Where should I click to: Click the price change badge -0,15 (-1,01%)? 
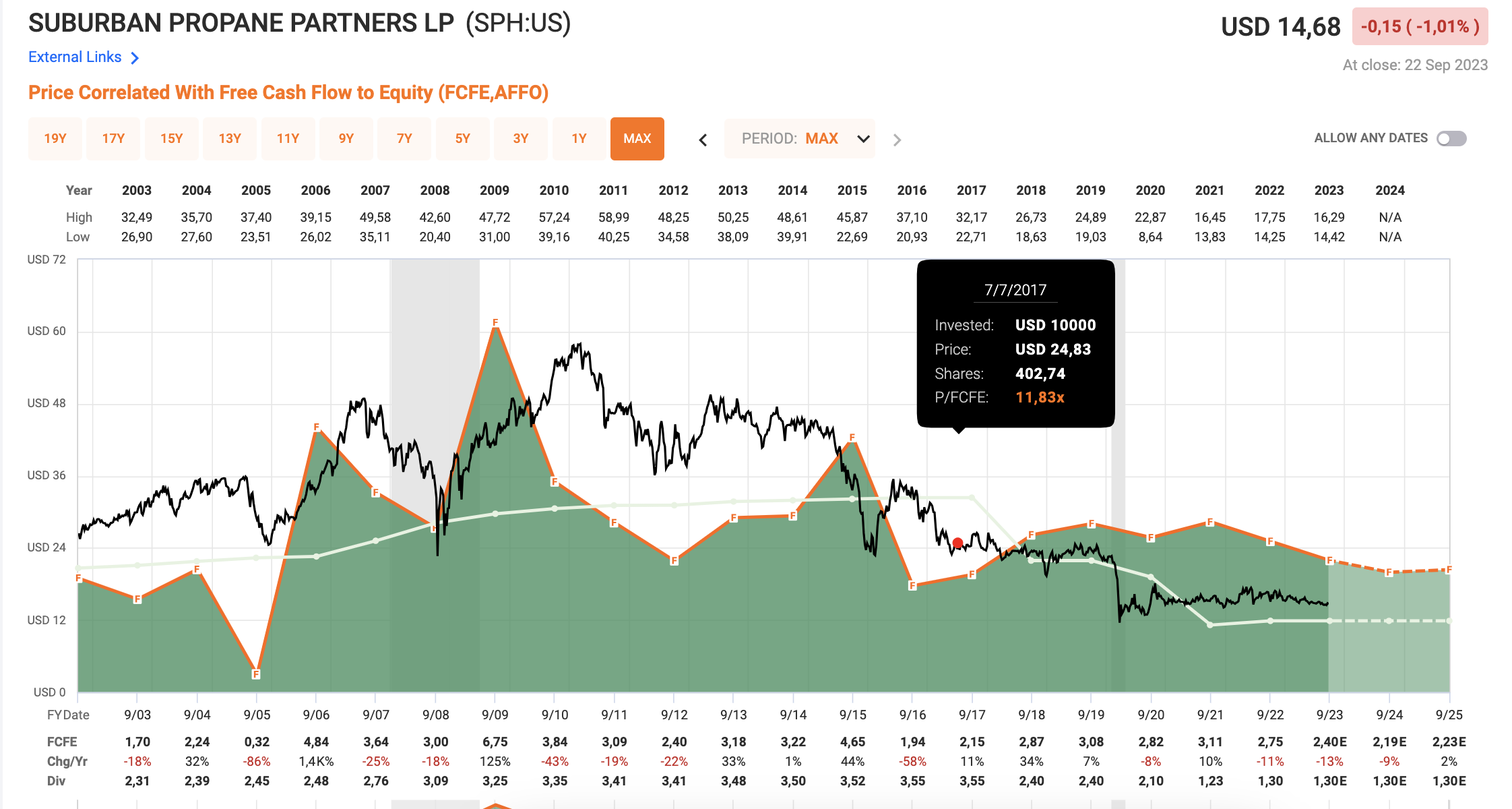(1420, 26)
